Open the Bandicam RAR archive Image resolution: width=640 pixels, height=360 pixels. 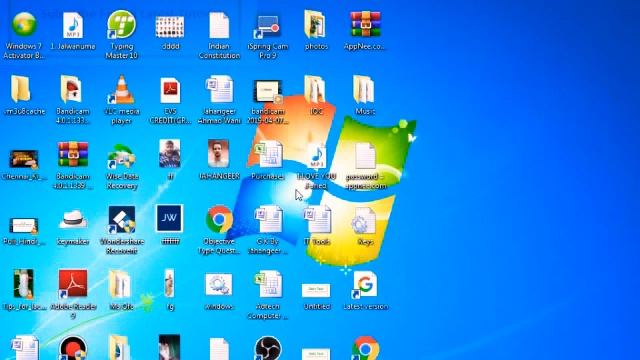[73, 154]
